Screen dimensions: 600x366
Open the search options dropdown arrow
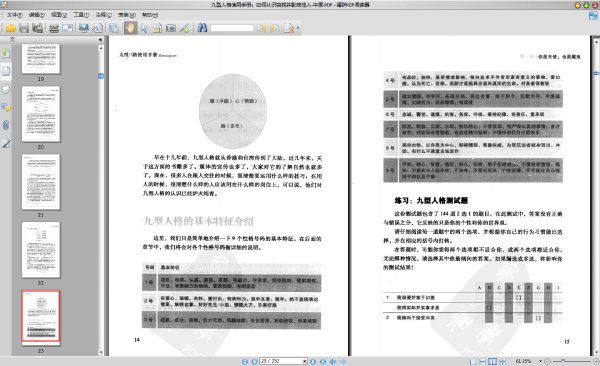pyautogui.click(x=298, y=28)
